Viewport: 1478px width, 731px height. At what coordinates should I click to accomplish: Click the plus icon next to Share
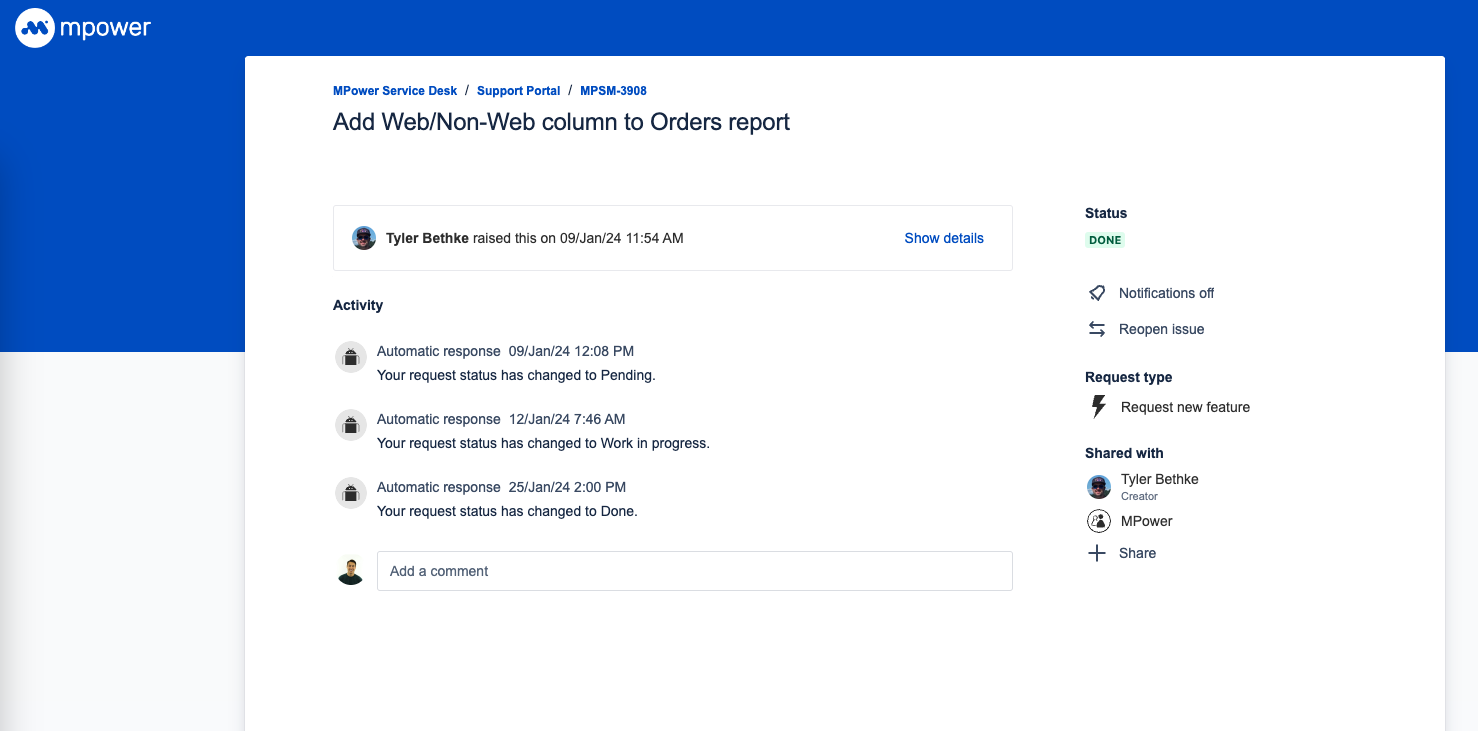pos(1097,553)
